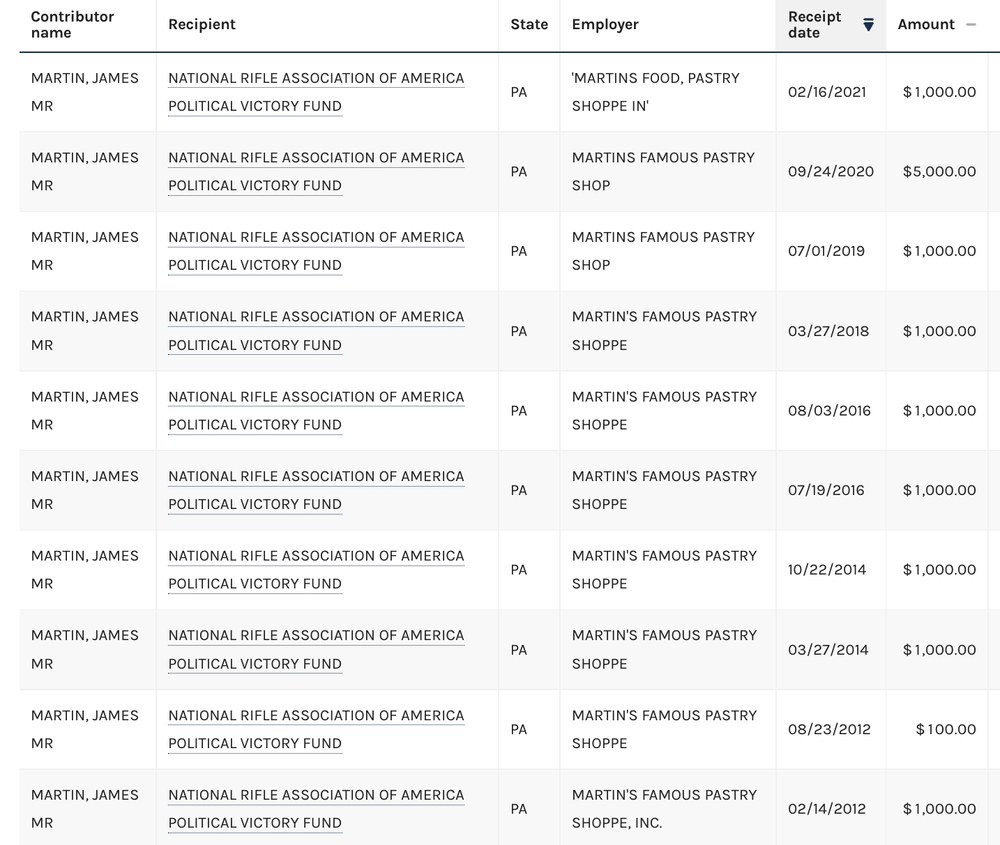The width and height of the screenshot is (1000, 845).
Task: Click contributor MARTIN, JAMES MR in 02/16/2021 row
Action: 84,92
